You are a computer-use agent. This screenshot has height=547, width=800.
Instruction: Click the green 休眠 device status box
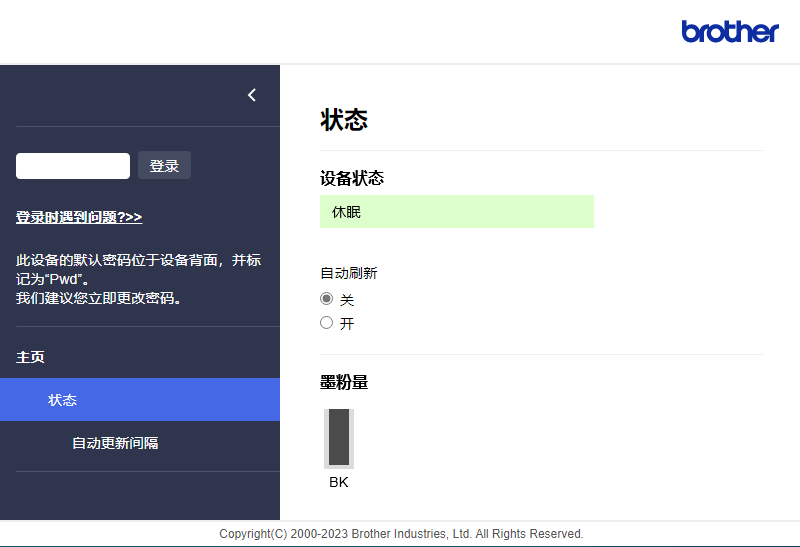(x=456, y=212)
